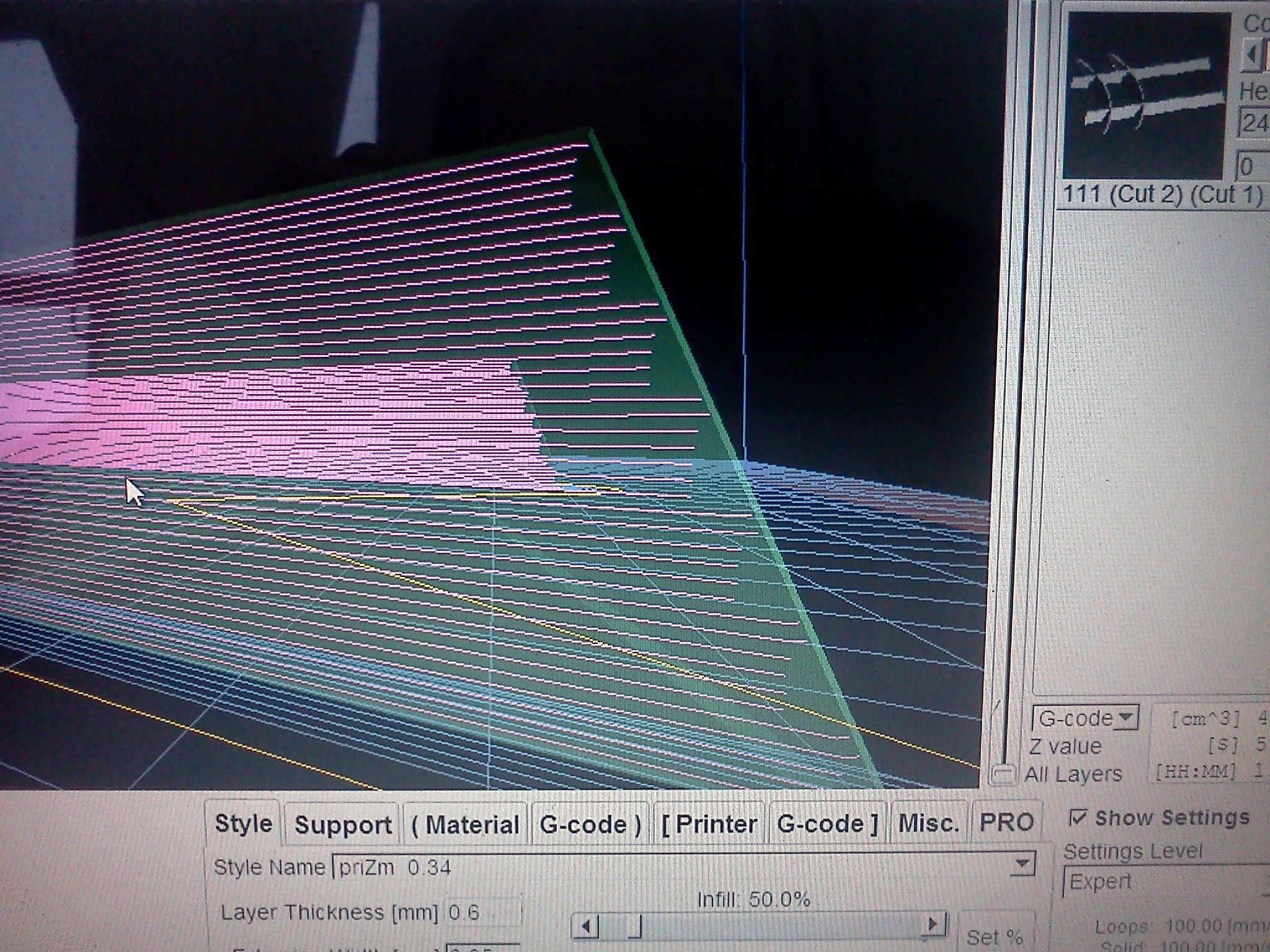Click the Infill: 50.0% label
The image size is (1270, 952).
[753, 899]
